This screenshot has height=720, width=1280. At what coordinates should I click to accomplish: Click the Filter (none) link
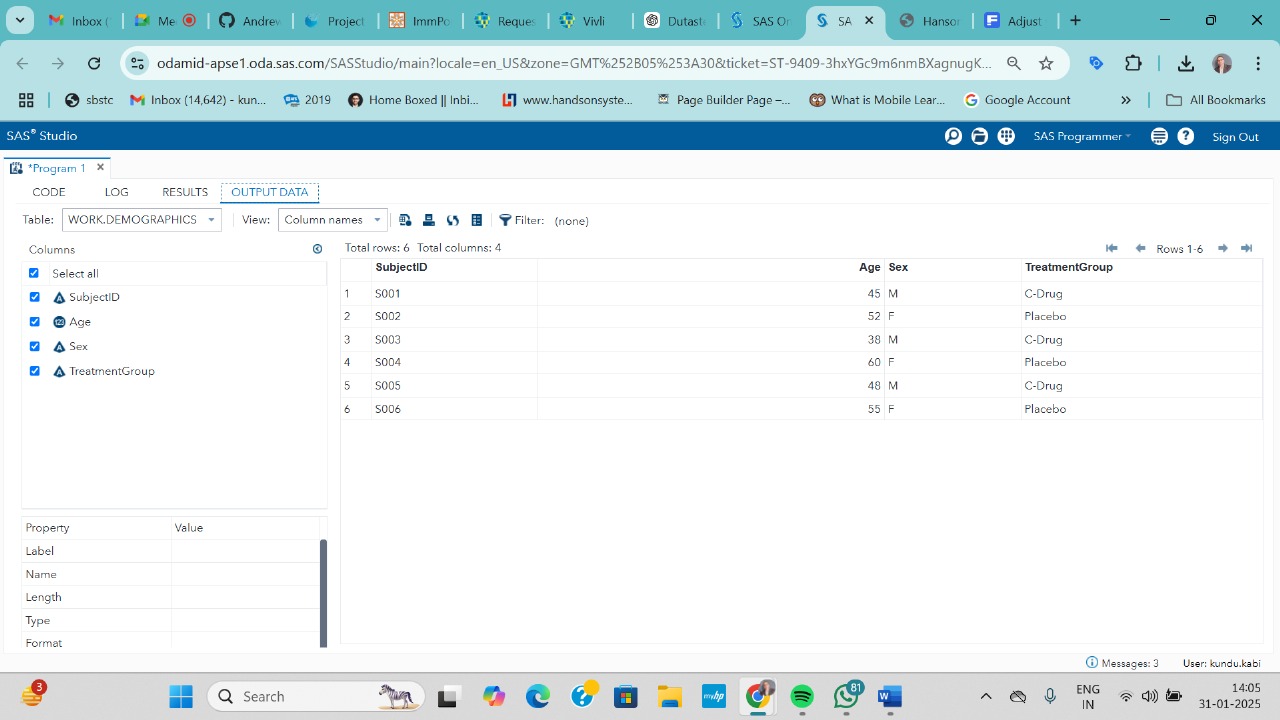pos(571,221)
